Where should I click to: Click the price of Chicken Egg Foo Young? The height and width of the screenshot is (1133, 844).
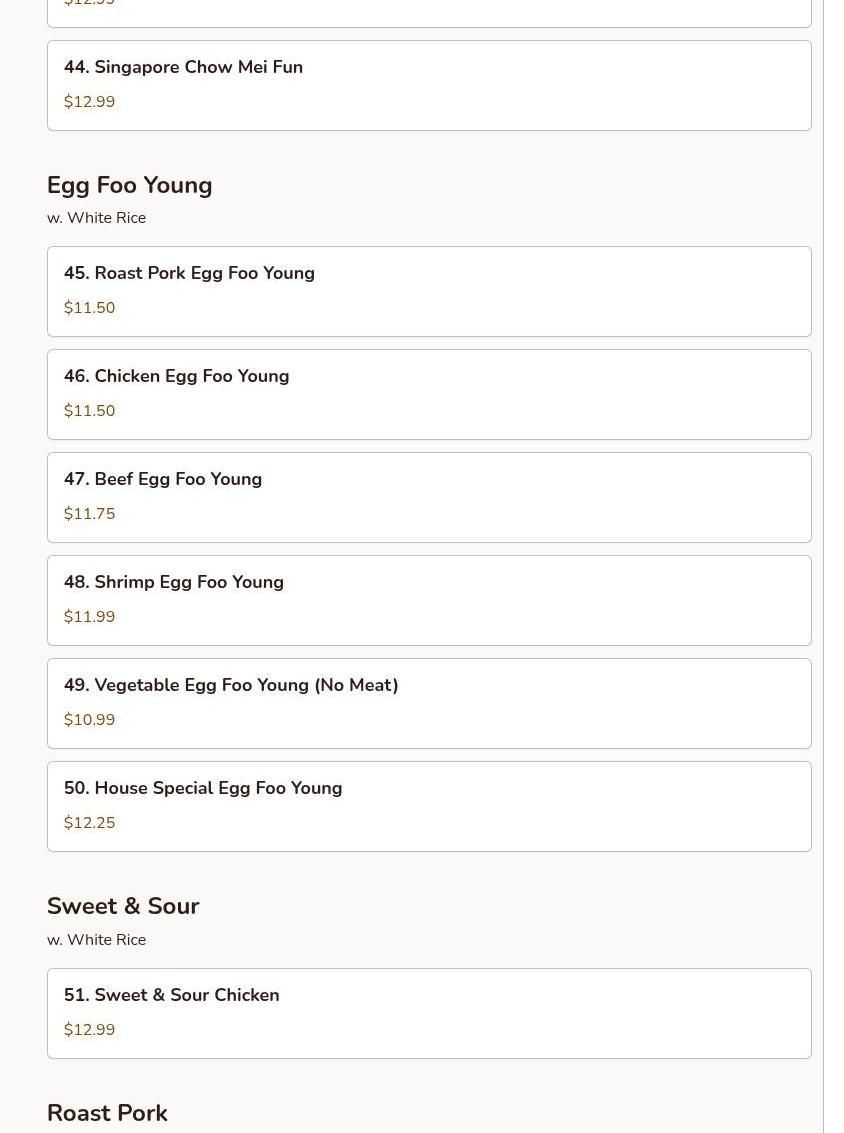90,411
